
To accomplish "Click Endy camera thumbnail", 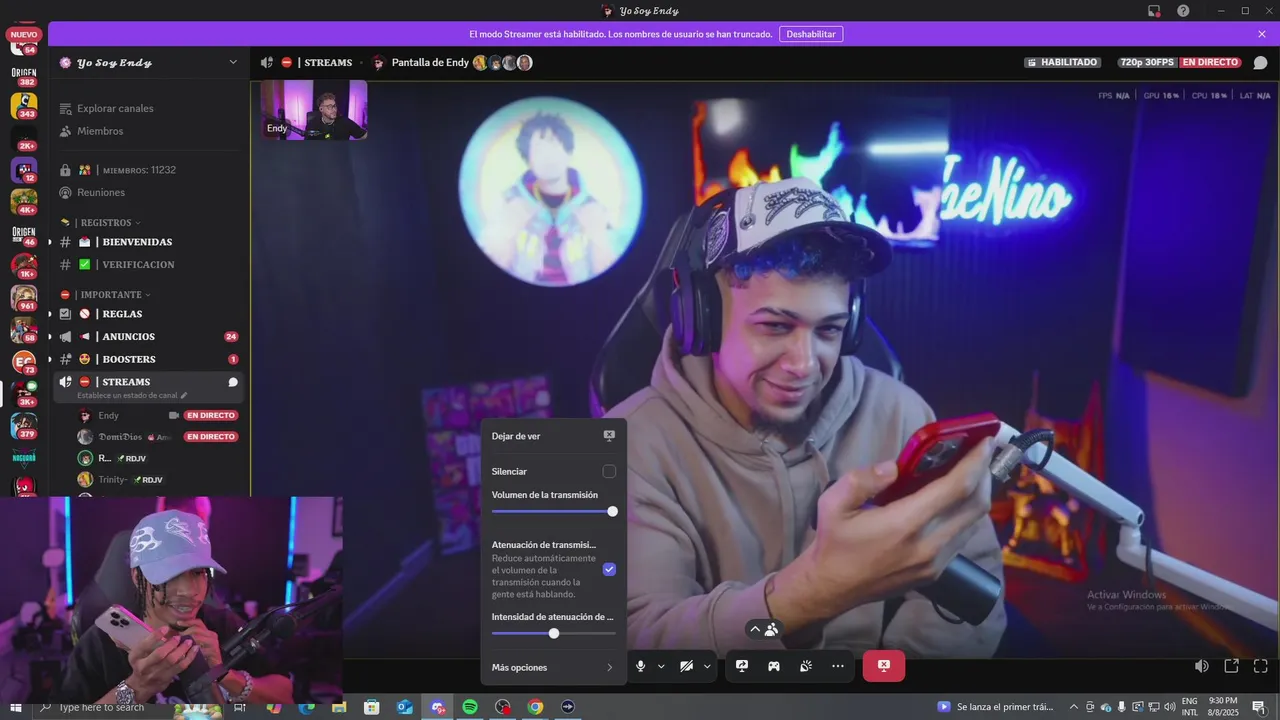I will click(314, 110).
